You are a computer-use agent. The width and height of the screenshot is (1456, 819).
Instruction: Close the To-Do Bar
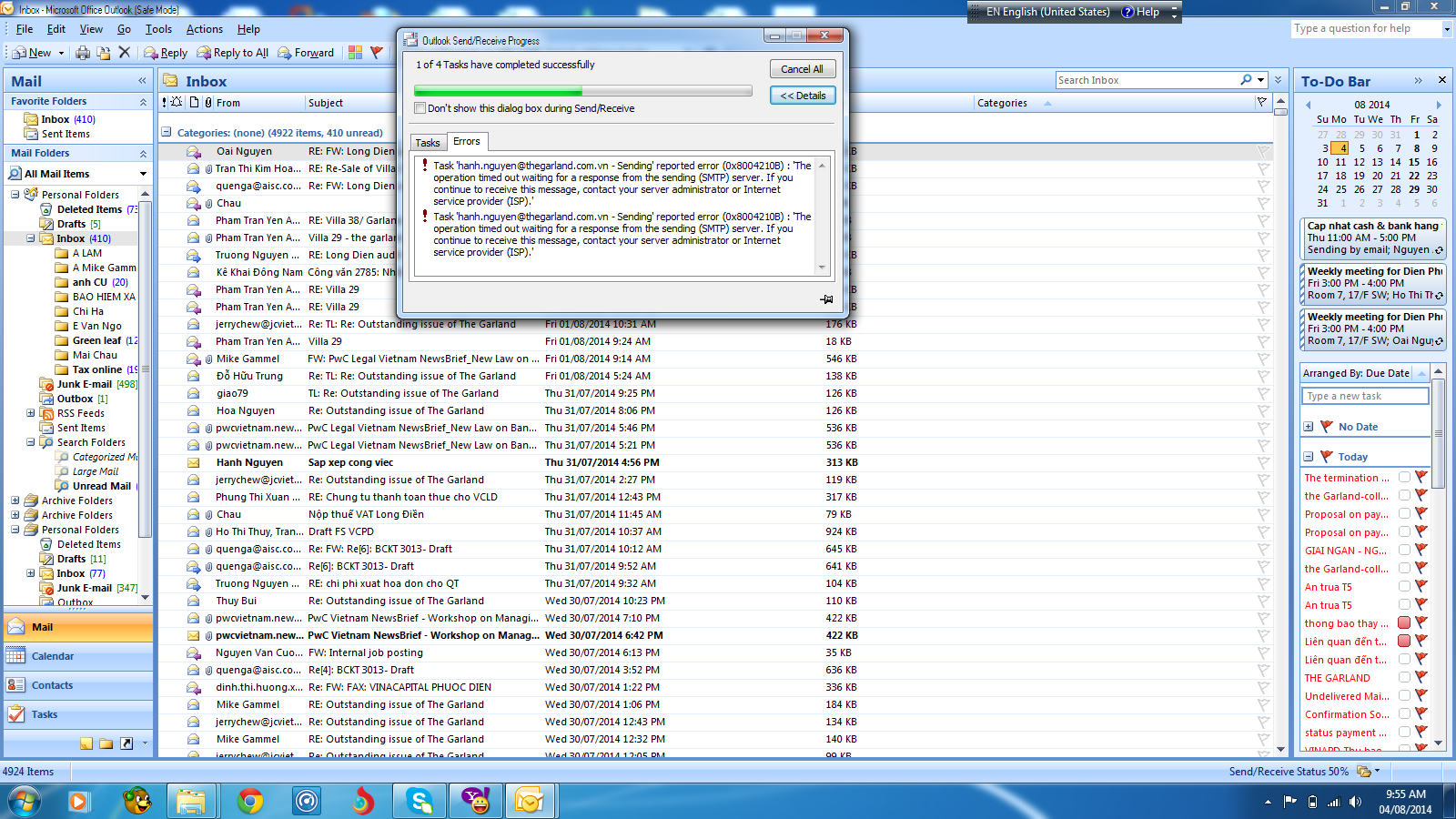click(x=1441, y=80)
